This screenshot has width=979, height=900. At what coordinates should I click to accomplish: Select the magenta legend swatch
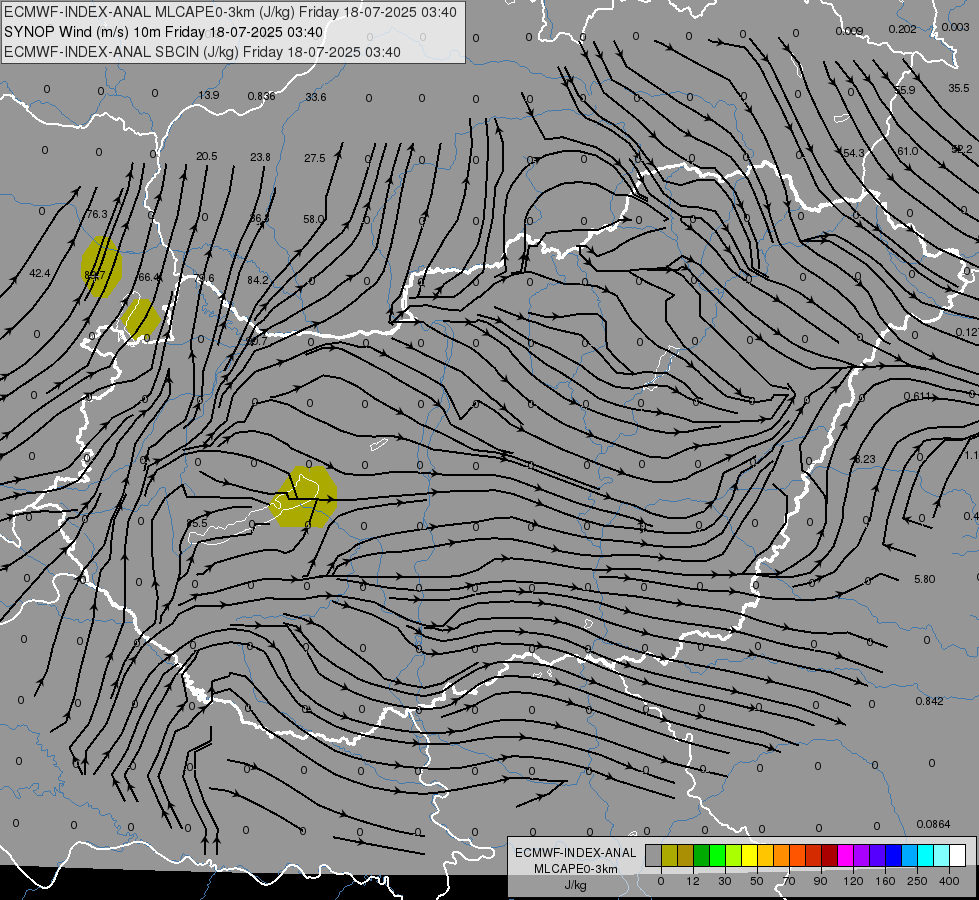pos(845,856)
